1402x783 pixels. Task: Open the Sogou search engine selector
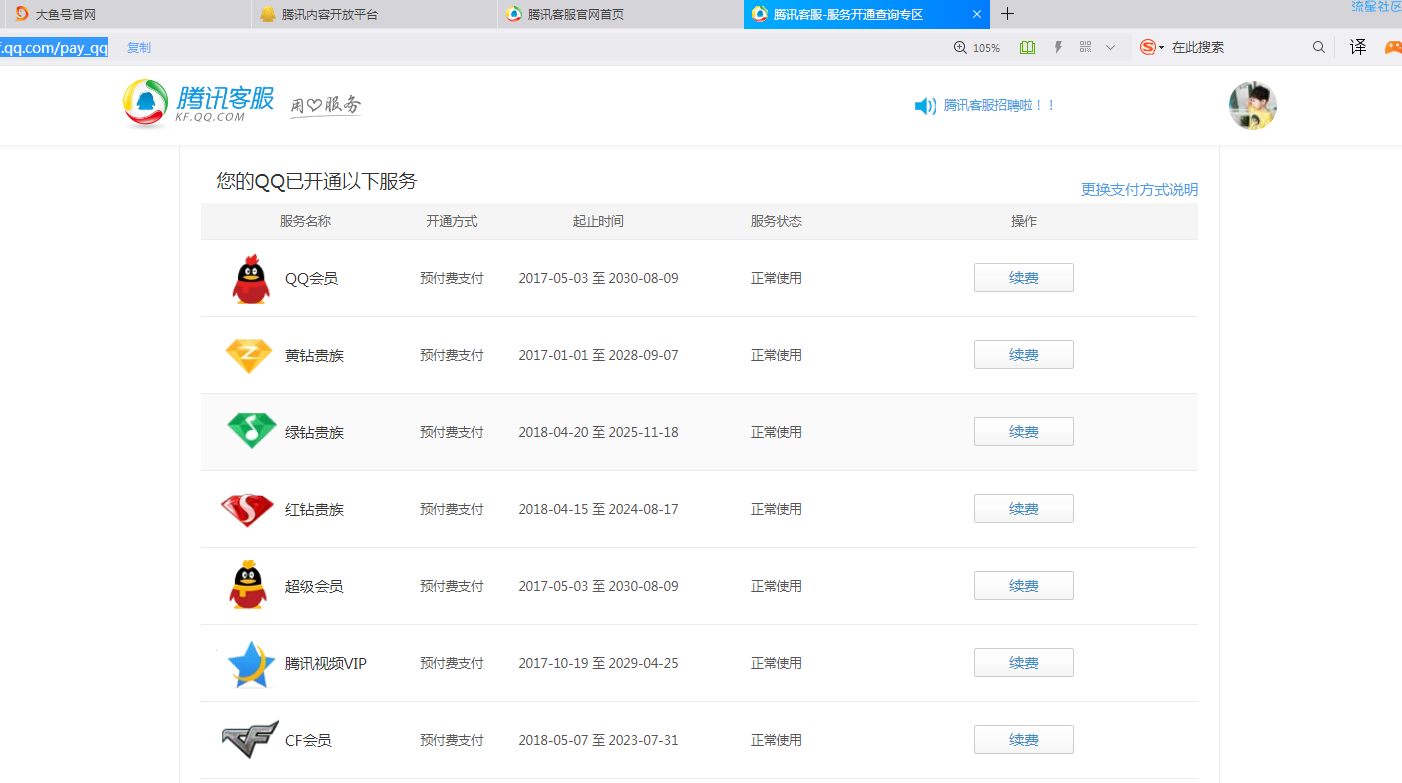1152,47
